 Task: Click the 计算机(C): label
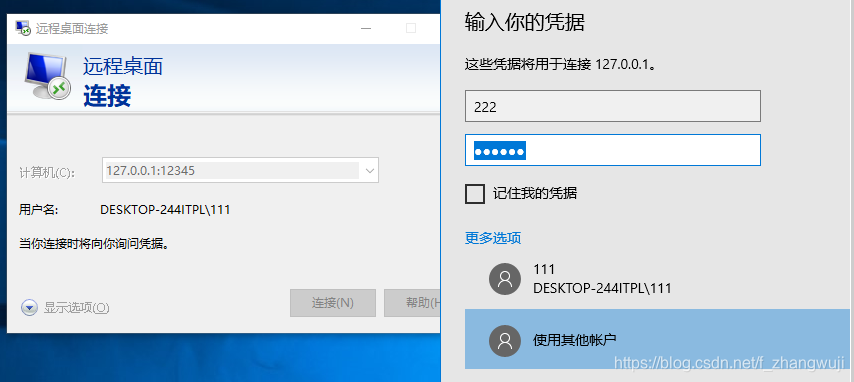46,173
